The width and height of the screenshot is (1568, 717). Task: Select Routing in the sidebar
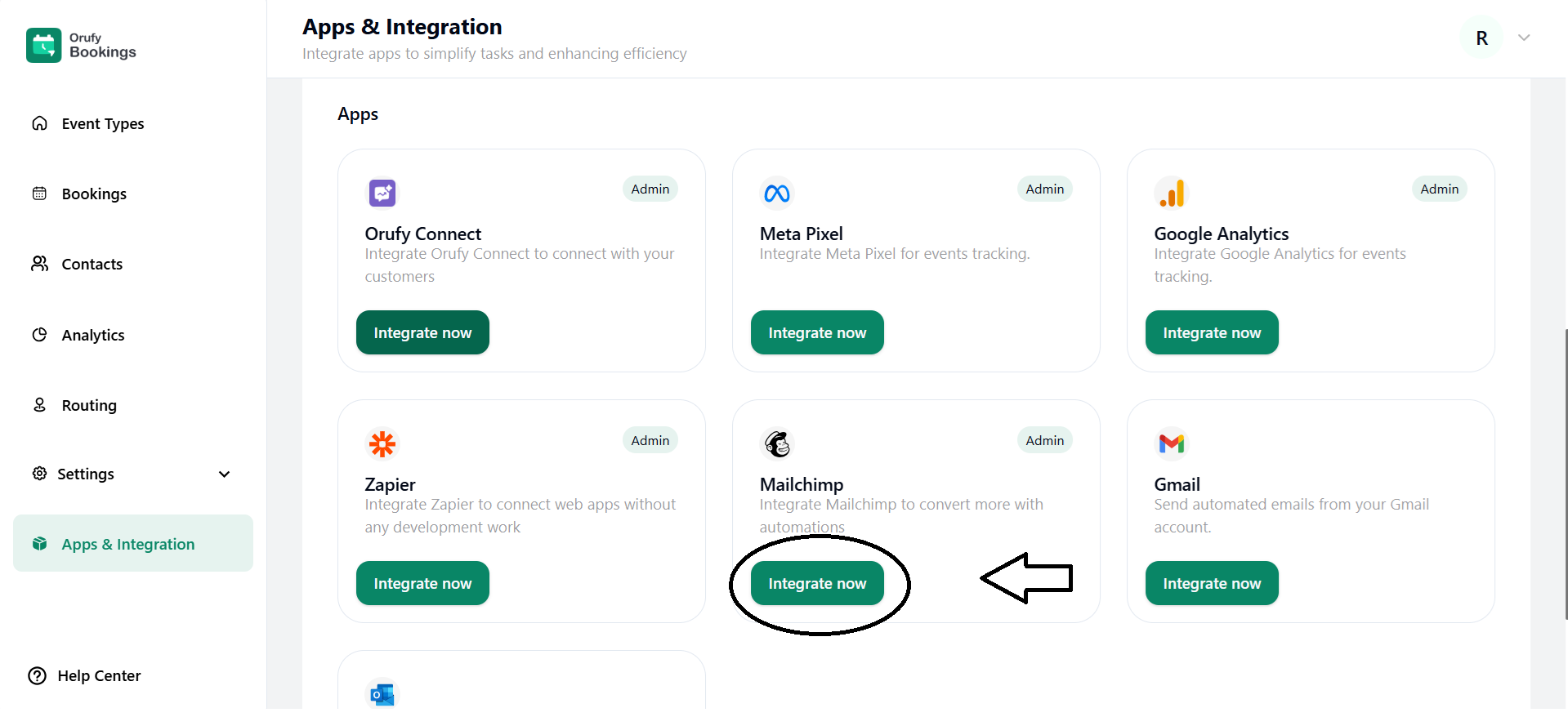click(x=89, y=406)
